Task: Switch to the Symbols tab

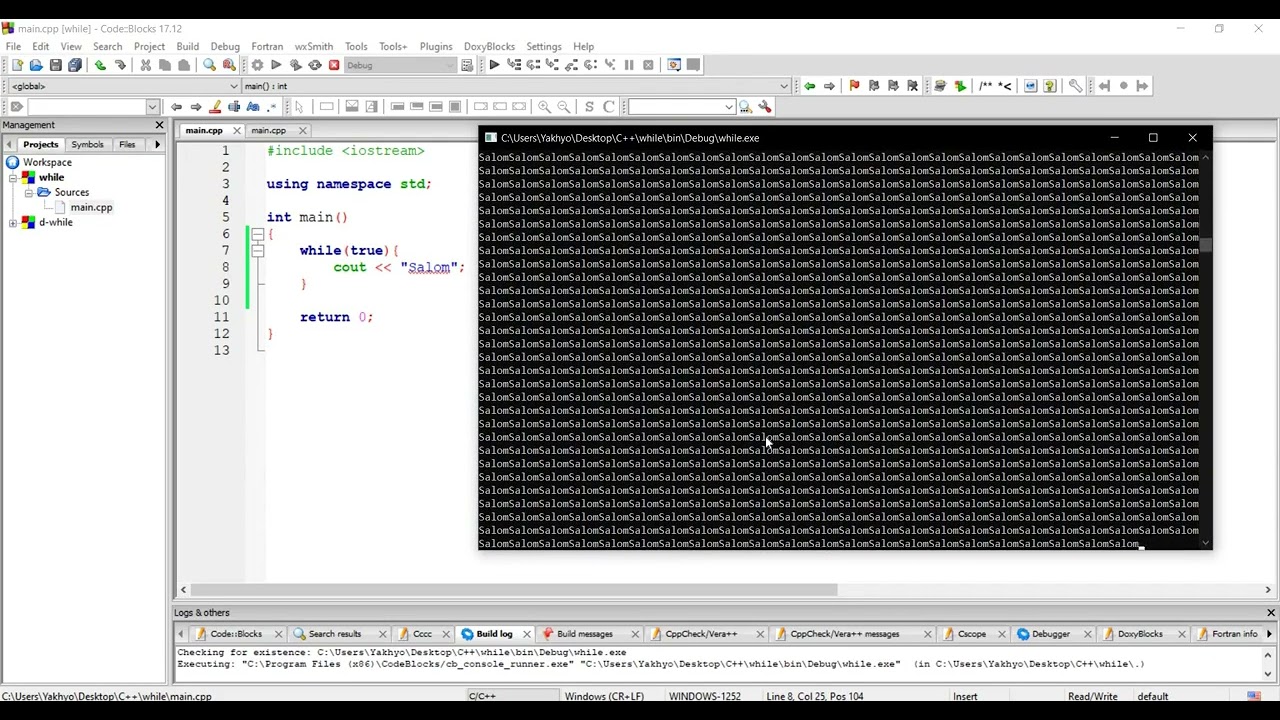Action: [x=87, y=145]
